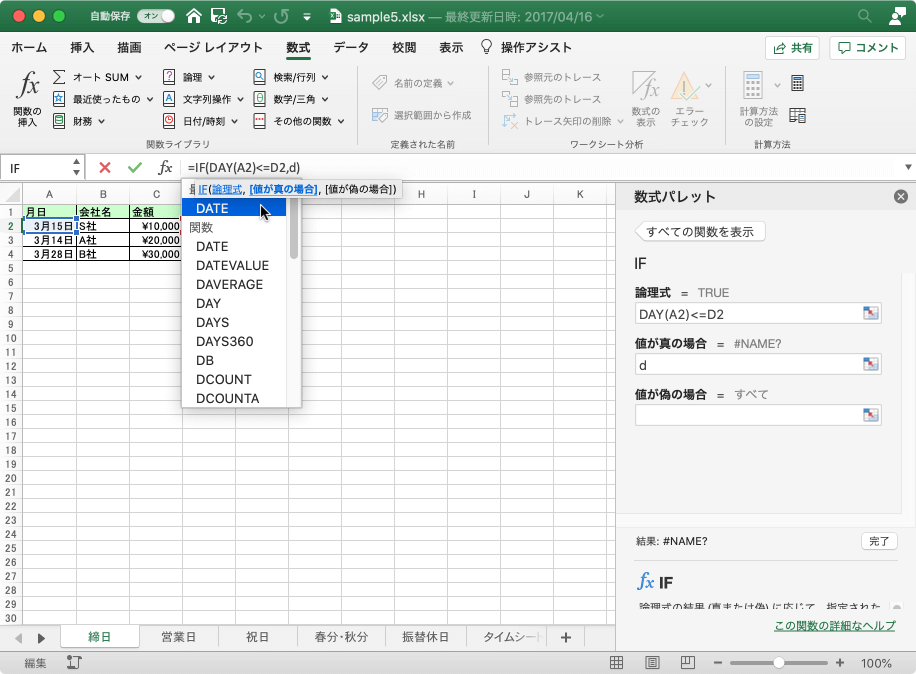The height and width of the screenshot is (674, 916).
Task: Expand the Financial functions dropdown arrow
Action: [102, 121]
